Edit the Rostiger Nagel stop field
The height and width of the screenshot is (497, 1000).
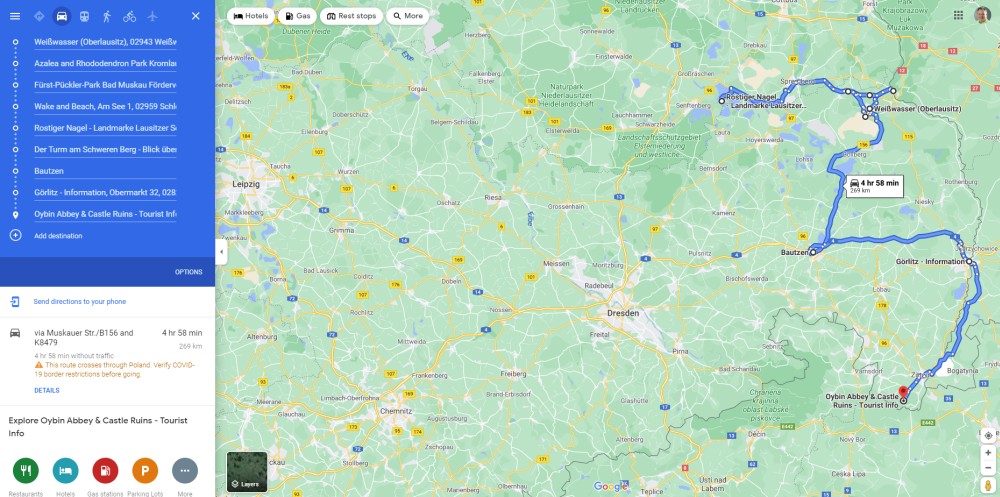pyautogui.click(x=105, y=128)
